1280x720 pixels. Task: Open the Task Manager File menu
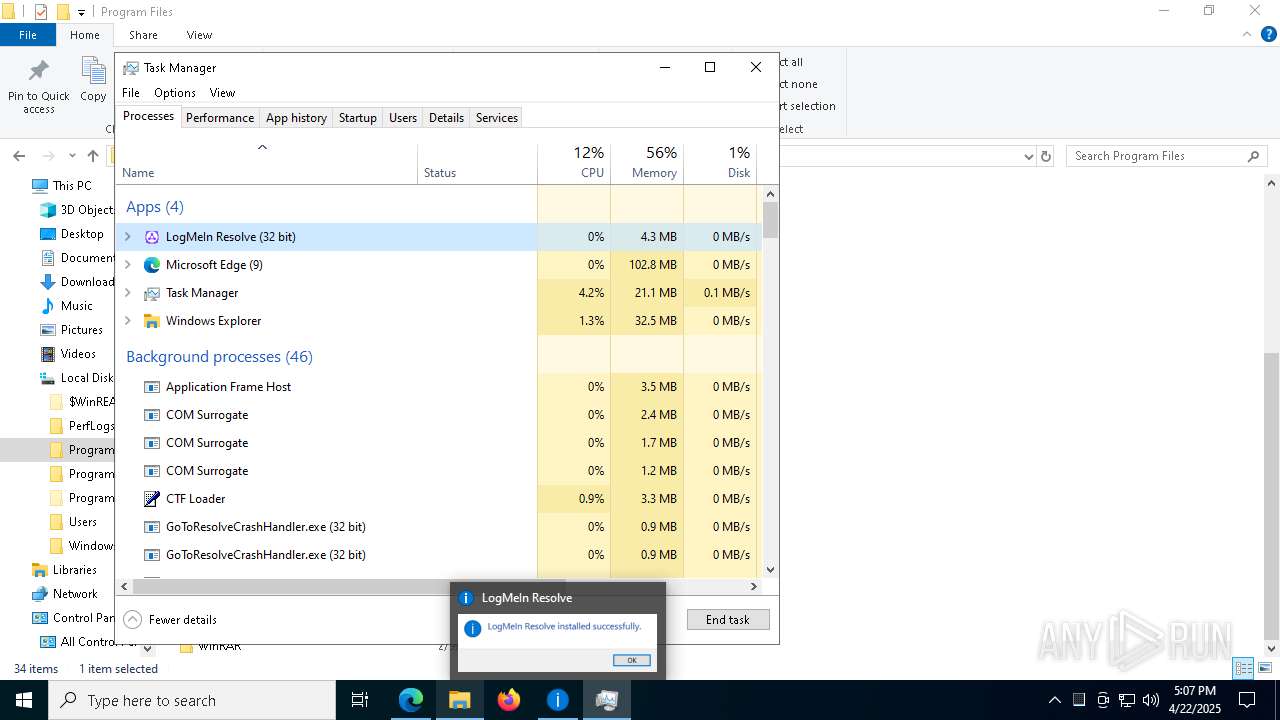[131, 93]
